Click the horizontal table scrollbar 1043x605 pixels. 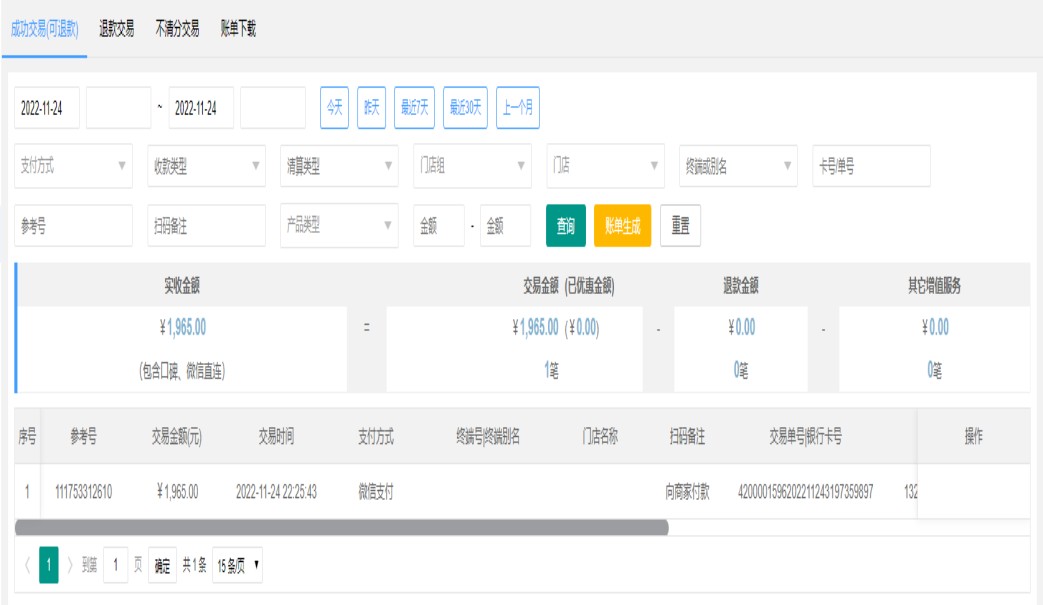tap(342, 527)
